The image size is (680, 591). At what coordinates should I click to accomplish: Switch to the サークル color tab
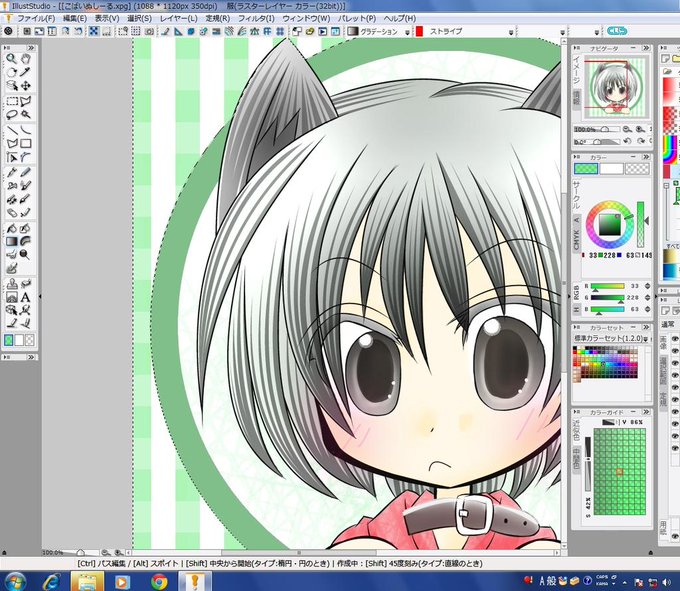coord(576,195)
